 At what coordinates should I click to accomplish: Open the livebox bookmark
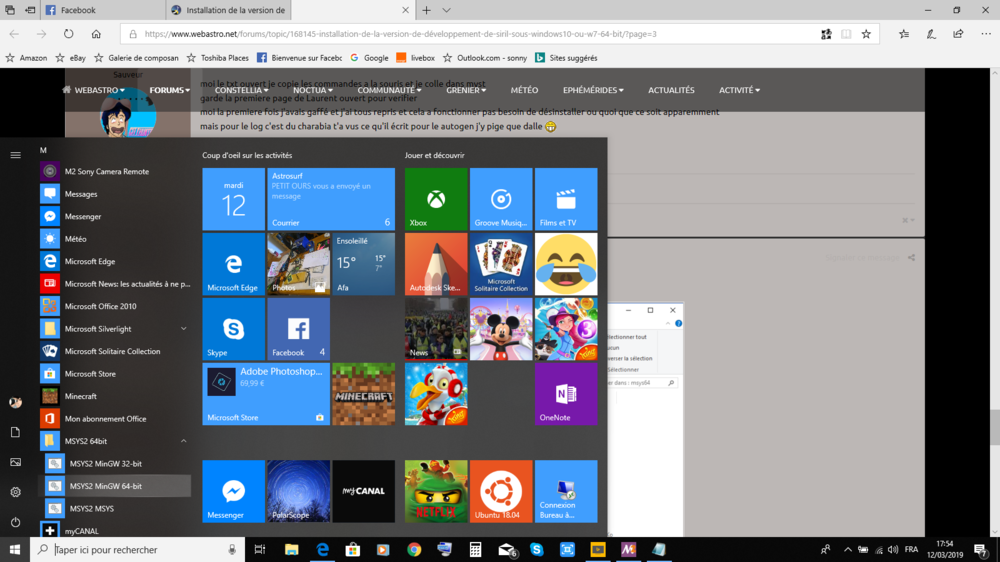(x=415, y=58)
